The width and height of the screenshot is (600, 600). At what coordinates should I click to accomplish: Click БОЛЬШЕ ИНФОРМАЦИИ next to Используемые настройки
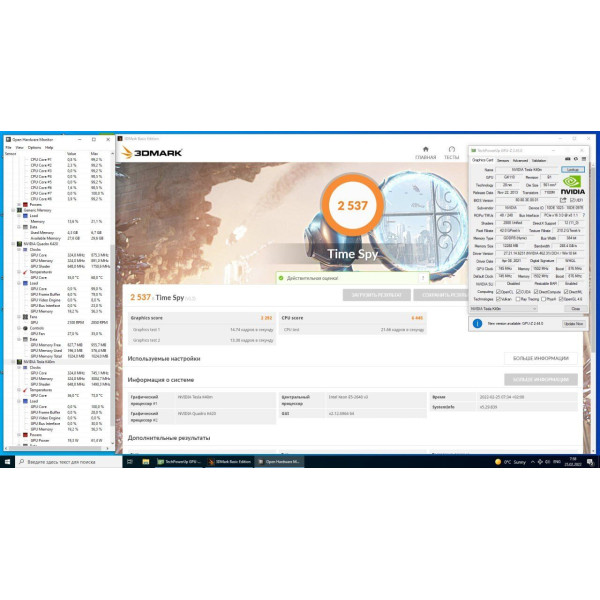(x=541, y=358)
